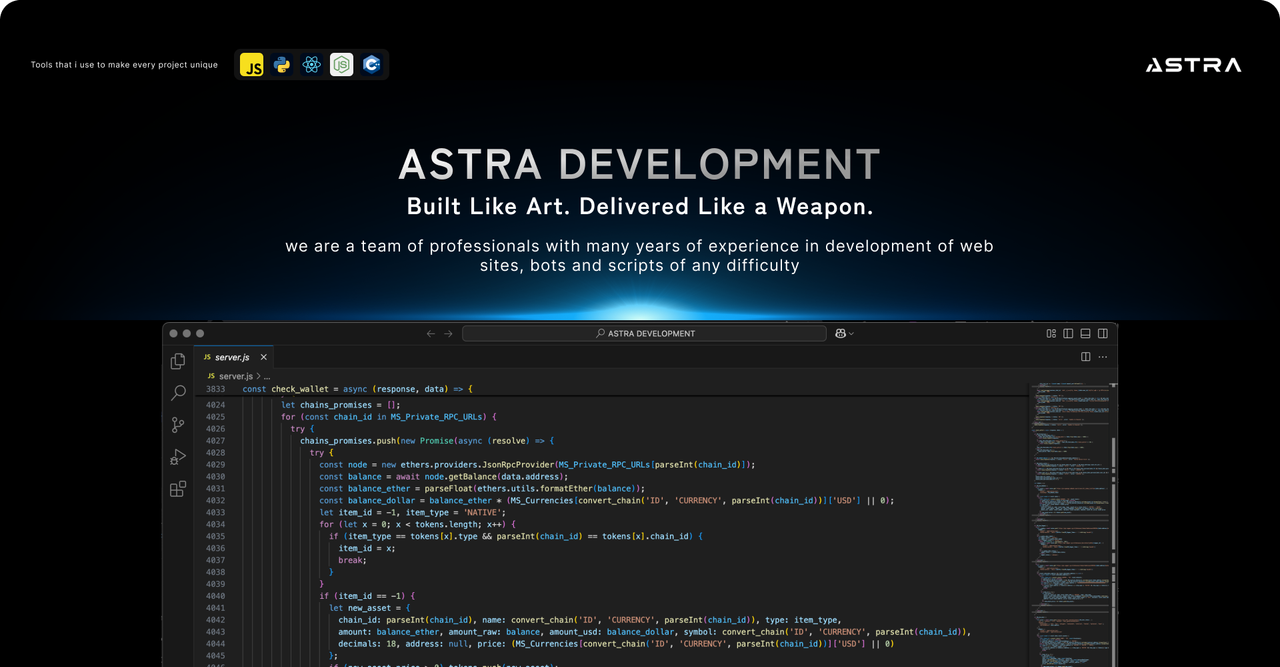1280x667 pixels.
Task: Click "ASTRA DEVELOPMENT" heading
Action: click(x=640, y=165)
